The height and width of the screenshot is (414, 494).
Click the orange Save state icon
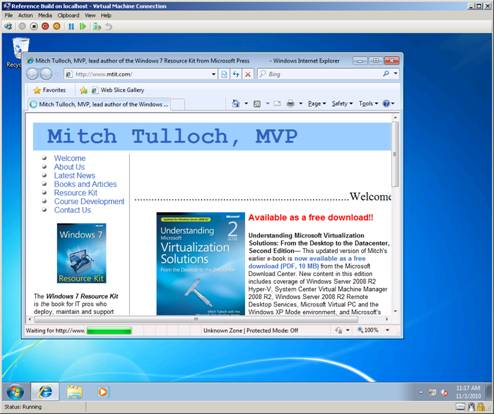pos(57,26)
